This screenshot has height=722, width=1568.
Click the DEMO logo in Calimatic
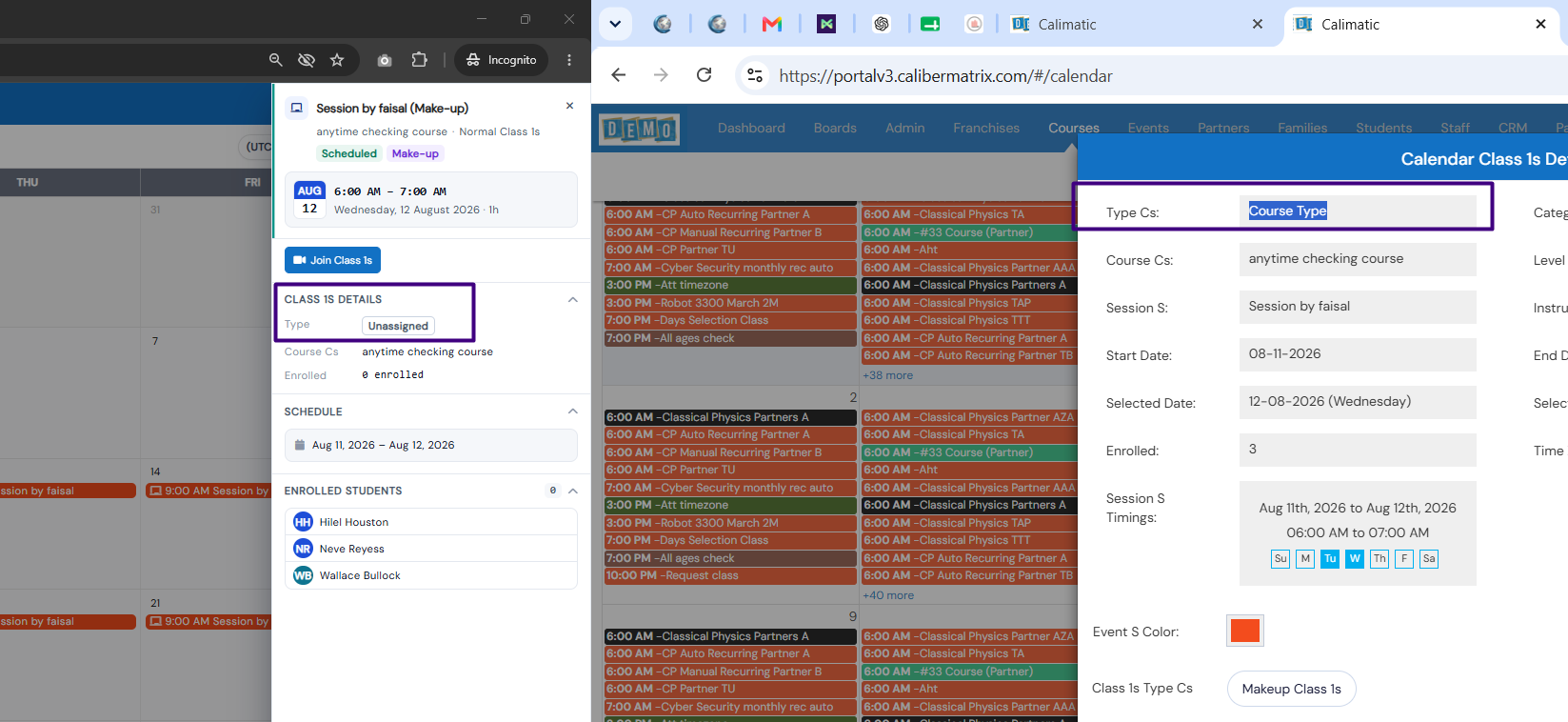coord(639,129)
